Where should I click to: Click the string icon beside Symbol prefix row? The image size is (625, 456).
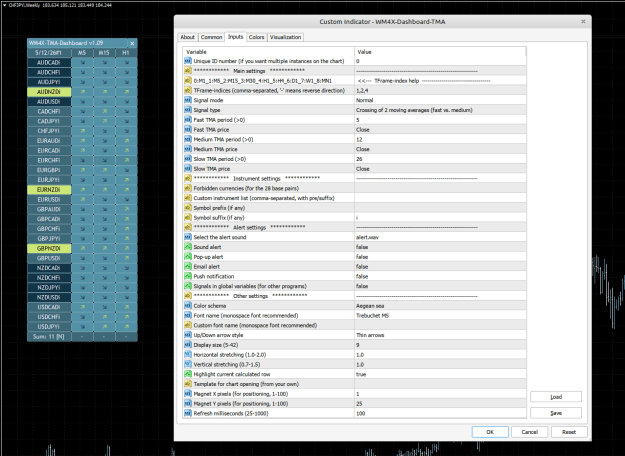click(x=188, y=208)
